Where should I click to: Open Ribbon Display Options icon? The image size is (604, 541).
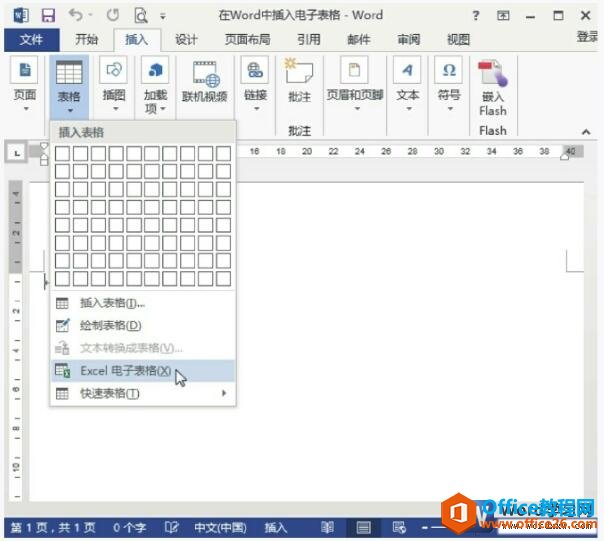503,16
